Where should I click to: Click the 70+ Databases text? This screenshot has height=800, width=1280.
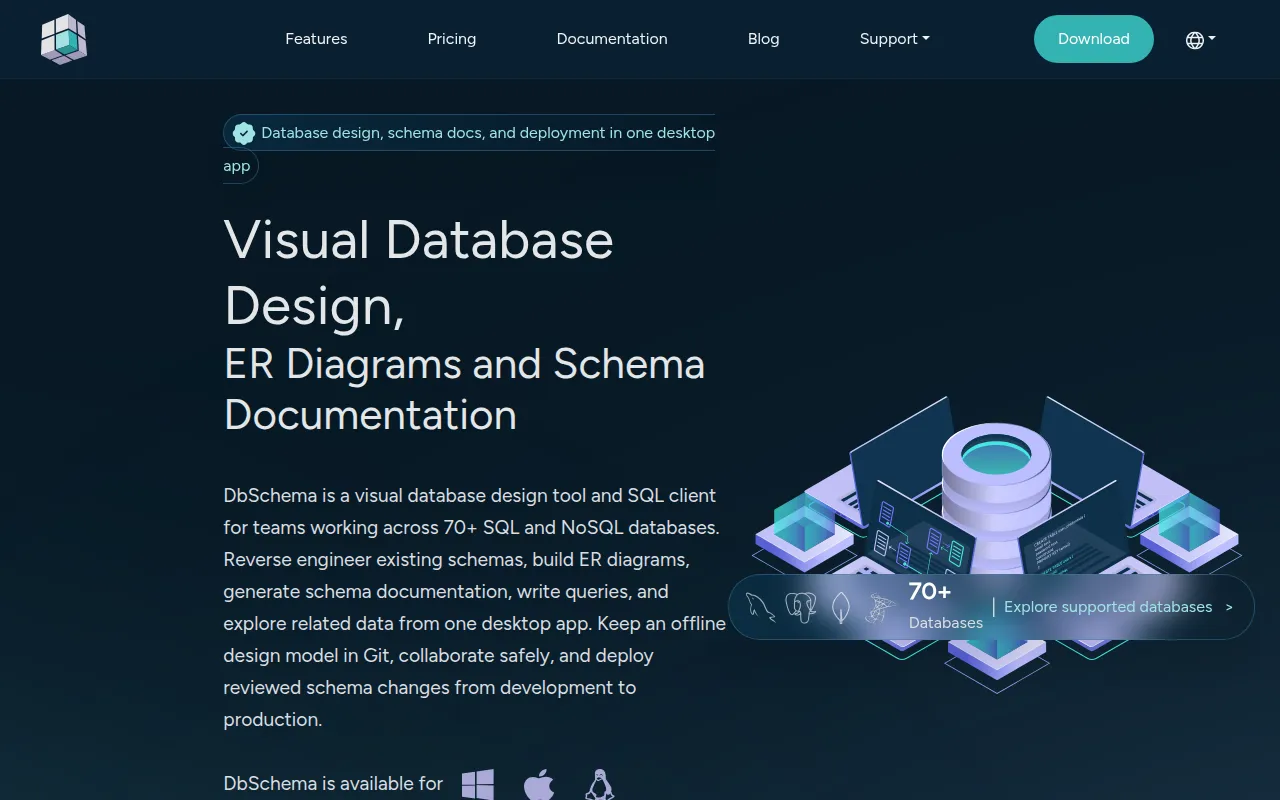[x=945, y=606]
